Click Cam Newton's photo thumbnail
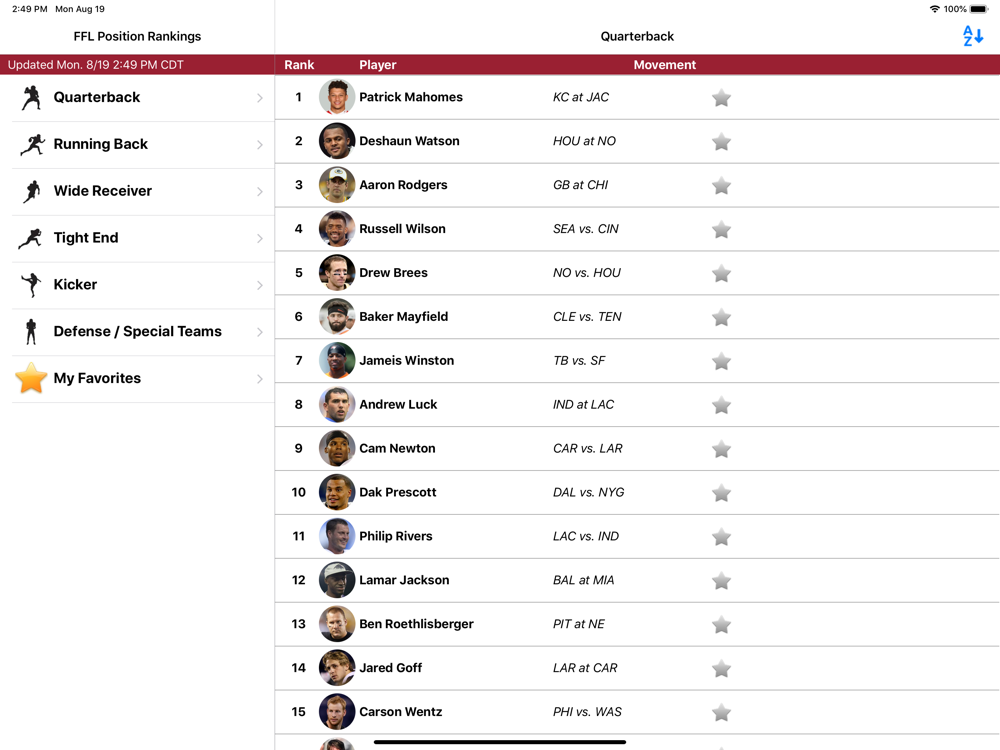Screen dimensions: 1000x750 click(x=337, y=448)
